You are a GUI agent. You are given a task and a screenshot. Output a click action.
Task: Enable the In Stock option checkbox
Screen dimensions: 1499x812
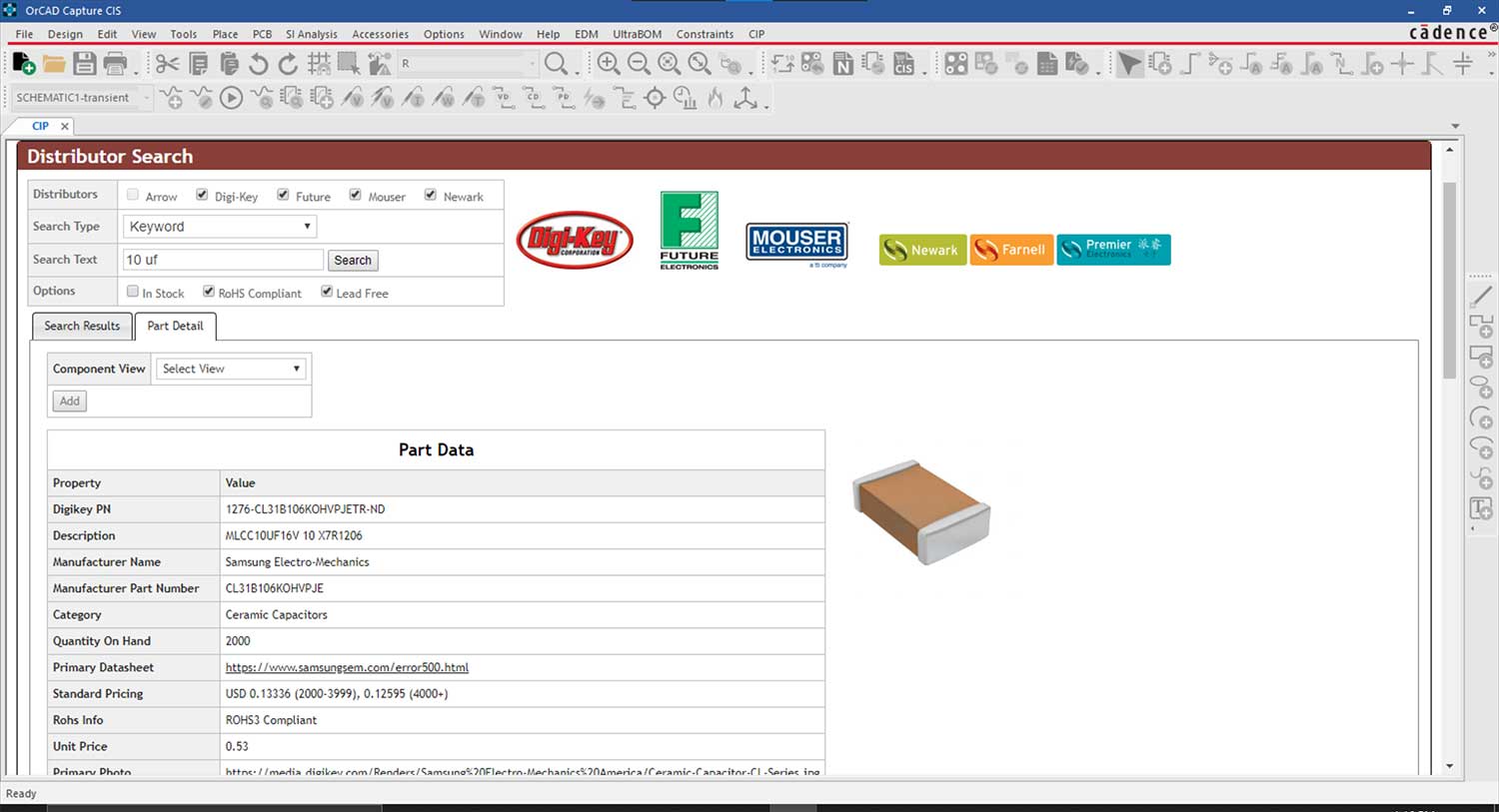point(133,292)
